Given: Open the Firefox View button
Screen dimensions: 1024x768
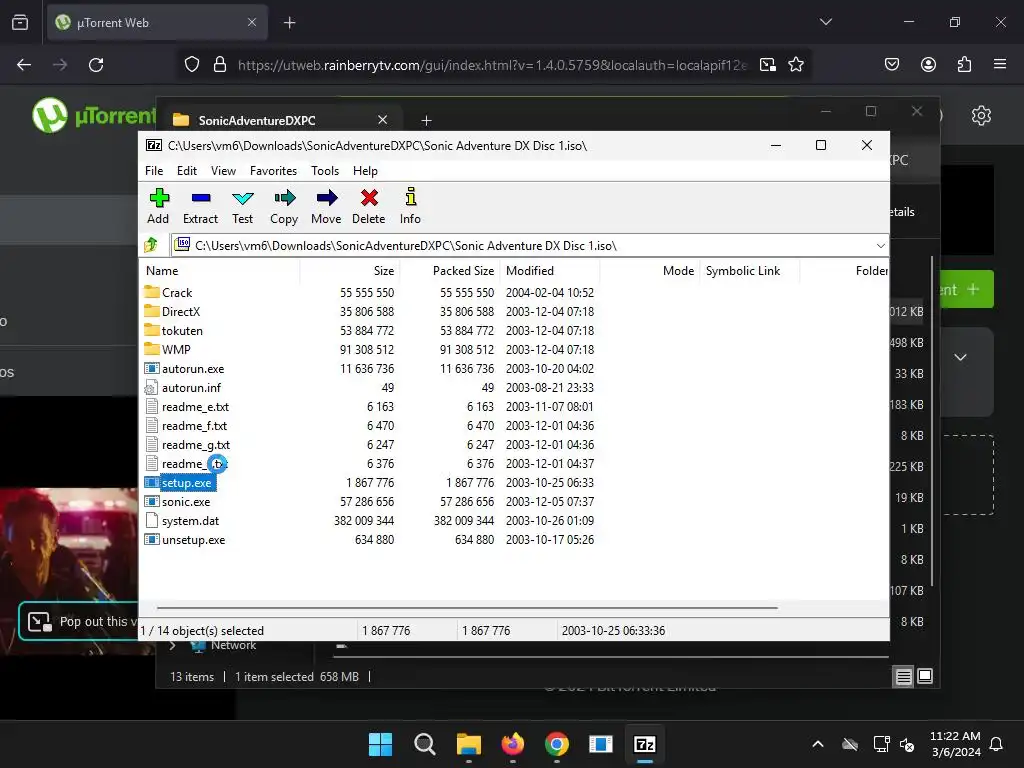Looking at the screenshot, I should pyautogui.click(x=20, y=22).
